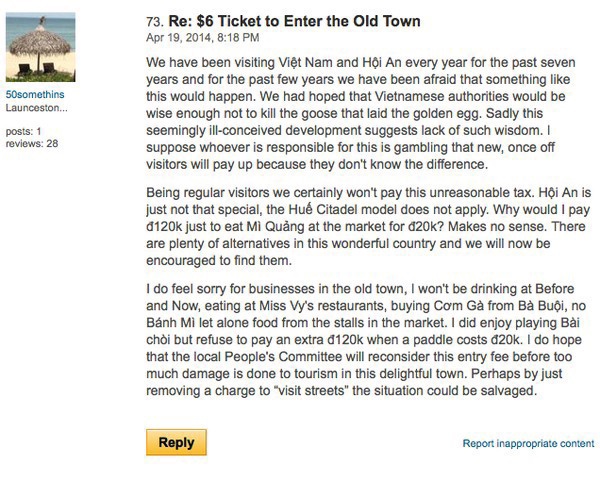This screenshot has width=600, height=481.
Task: Click the reviews: 28 count
Action: click(x=31, y=143)
